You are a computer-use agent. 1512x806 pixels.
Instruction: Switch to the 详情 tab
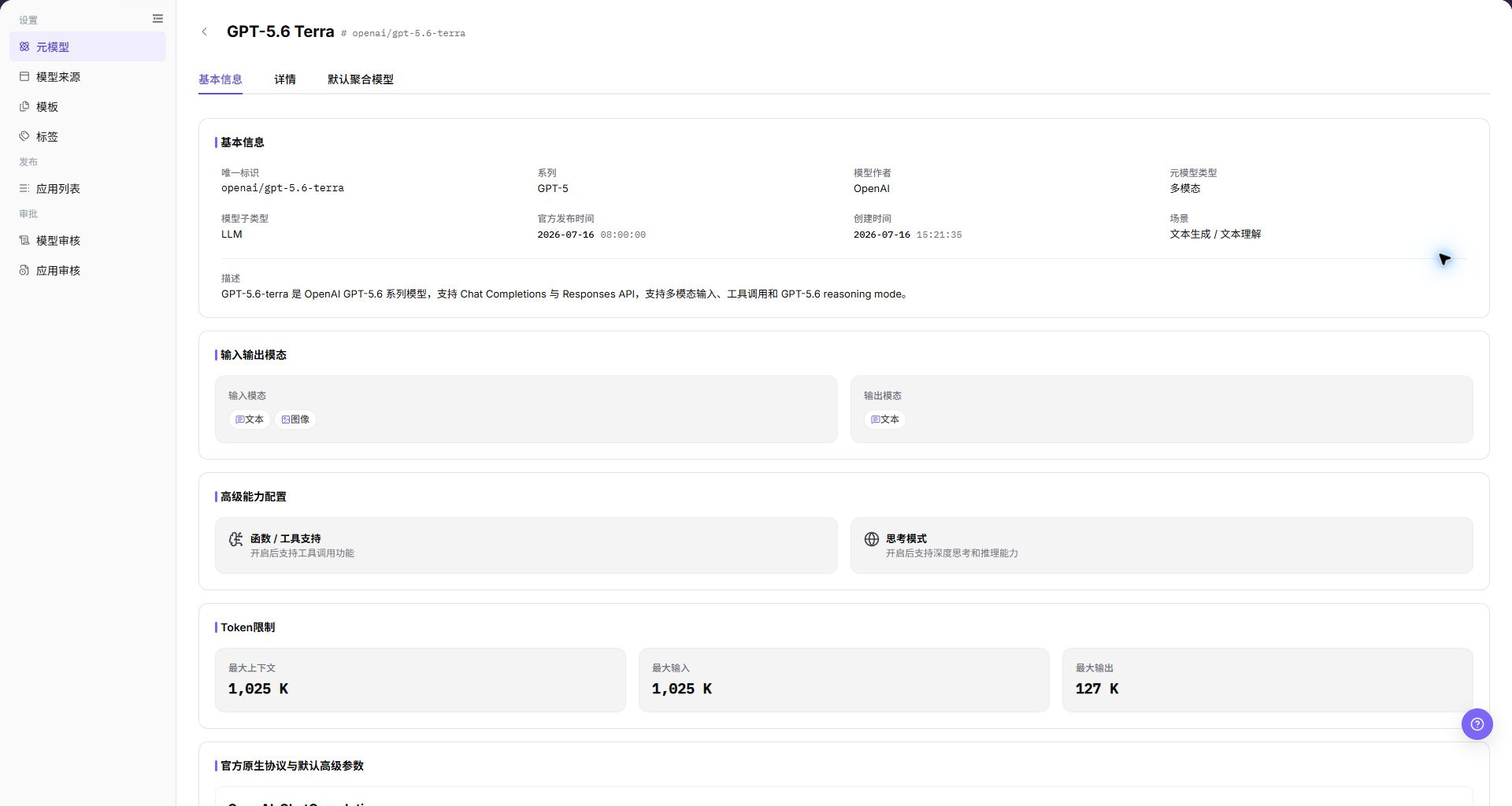pos(285,79)
